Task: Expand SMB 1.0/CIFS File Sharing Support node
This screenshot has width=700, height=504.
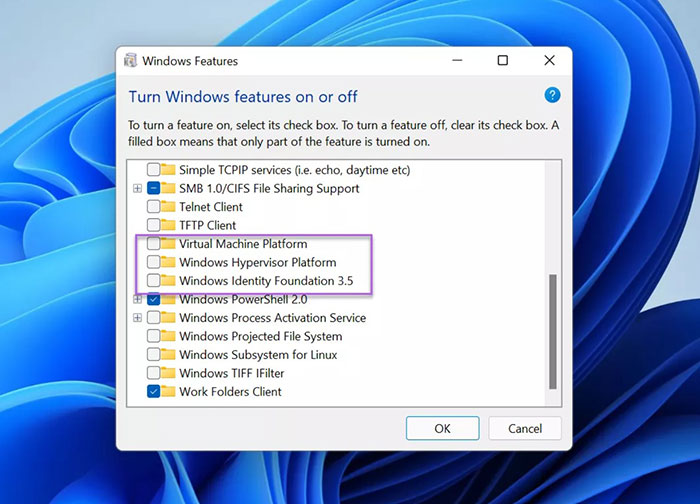Action: [x=138, y=188]
